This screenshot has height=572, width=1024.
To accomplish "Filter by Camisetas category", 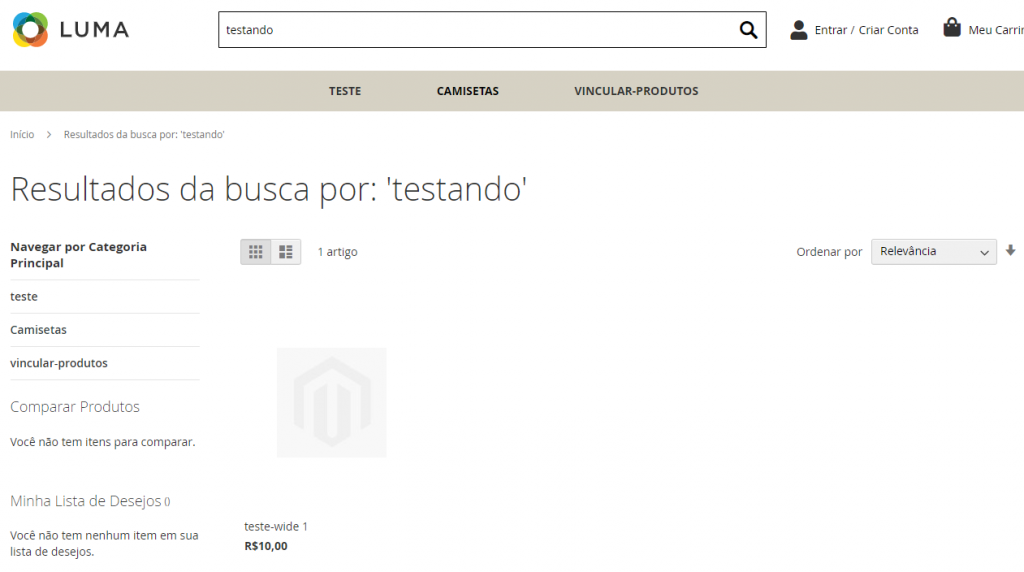I will tap(39, 330).
